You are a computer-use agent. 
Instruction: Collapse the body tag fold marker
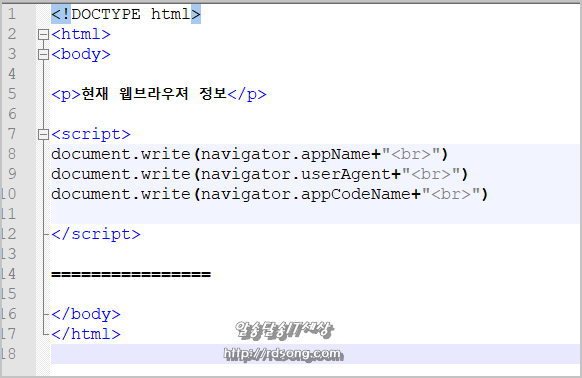(x=43, y=55)
